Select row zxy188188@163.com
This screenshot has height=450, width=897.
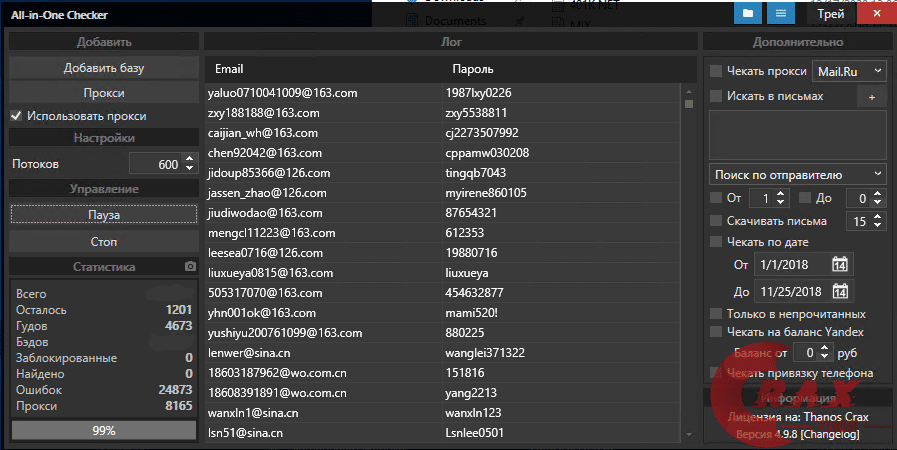[442, 113]
